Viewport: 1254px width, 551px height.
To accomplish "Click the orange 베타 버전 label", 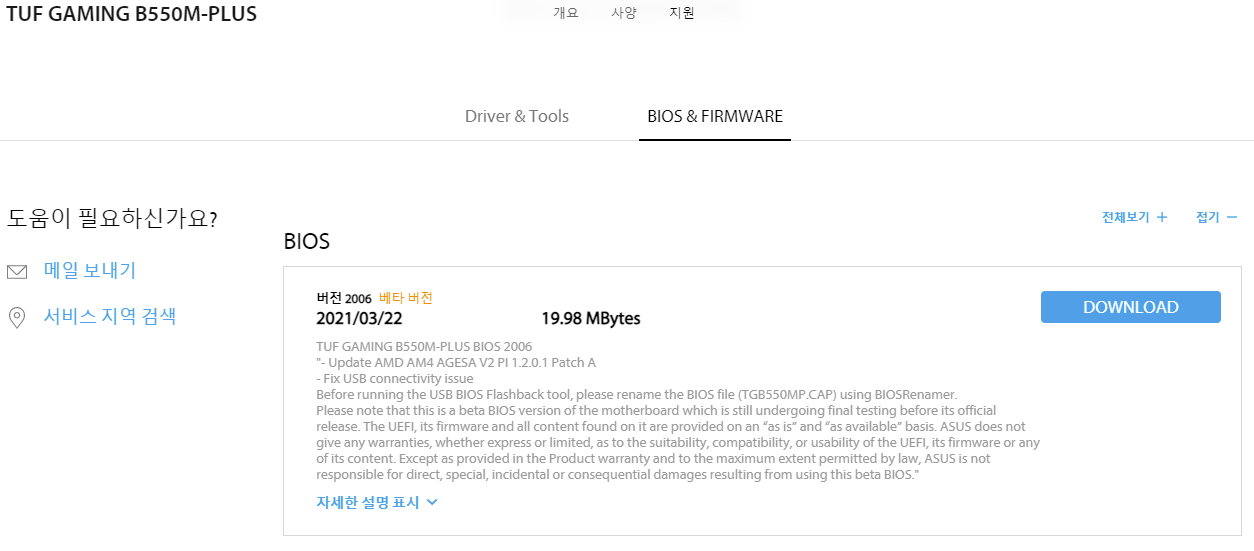I will point(406,298).
